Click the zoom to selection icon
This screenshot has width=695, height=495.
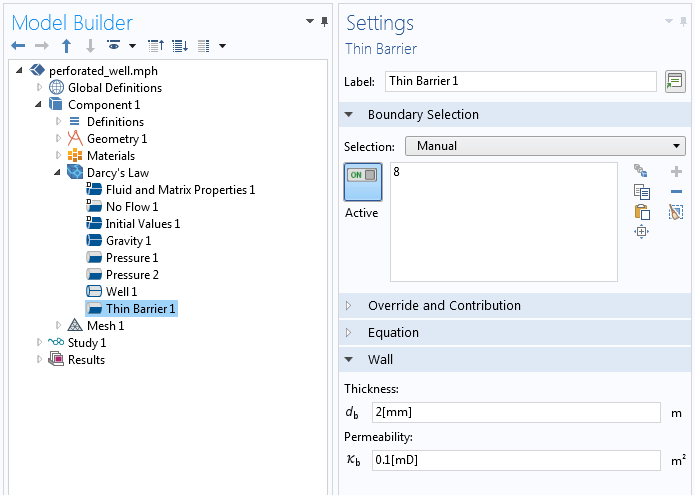click(642, 232)
